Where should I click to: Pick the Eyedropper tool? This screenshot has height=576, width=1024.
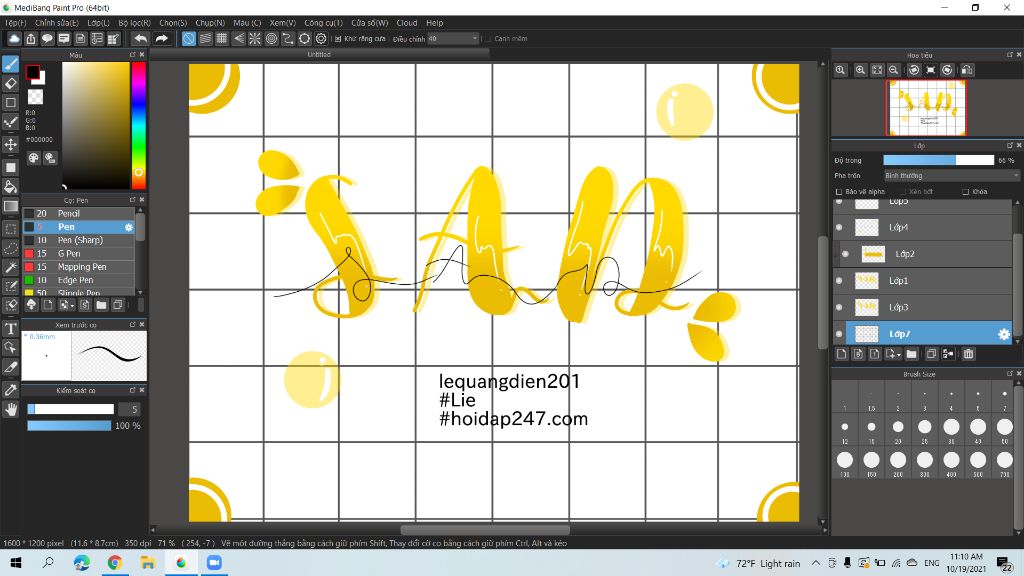(x=10, y=390)
